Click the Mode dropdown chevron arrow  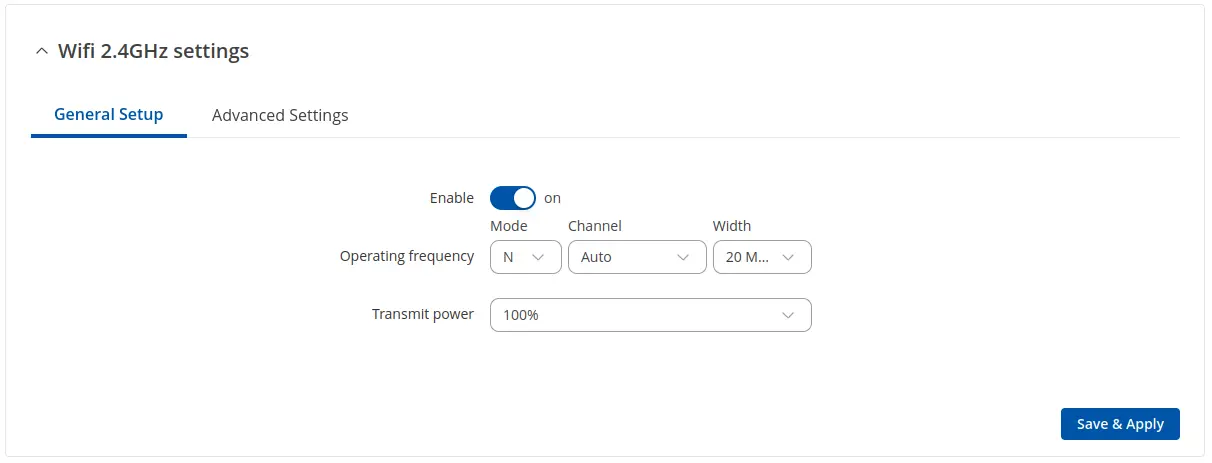pyautogui.click(x=540, y=257)
